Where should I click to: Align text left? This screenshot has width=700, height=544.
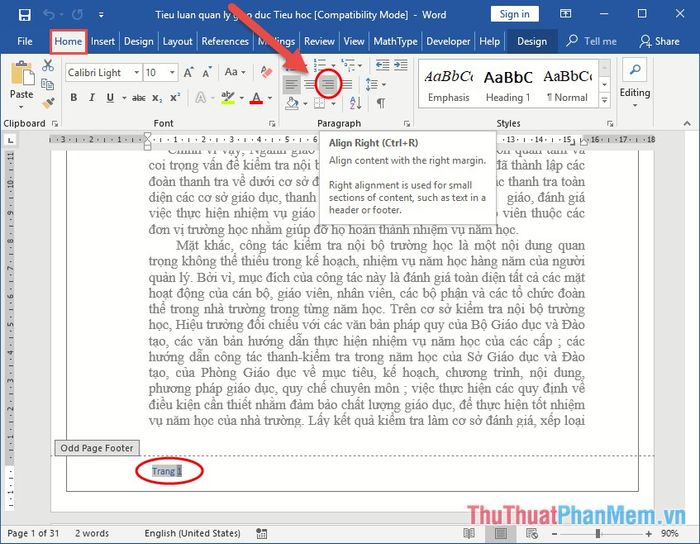(x=292, y=84)
